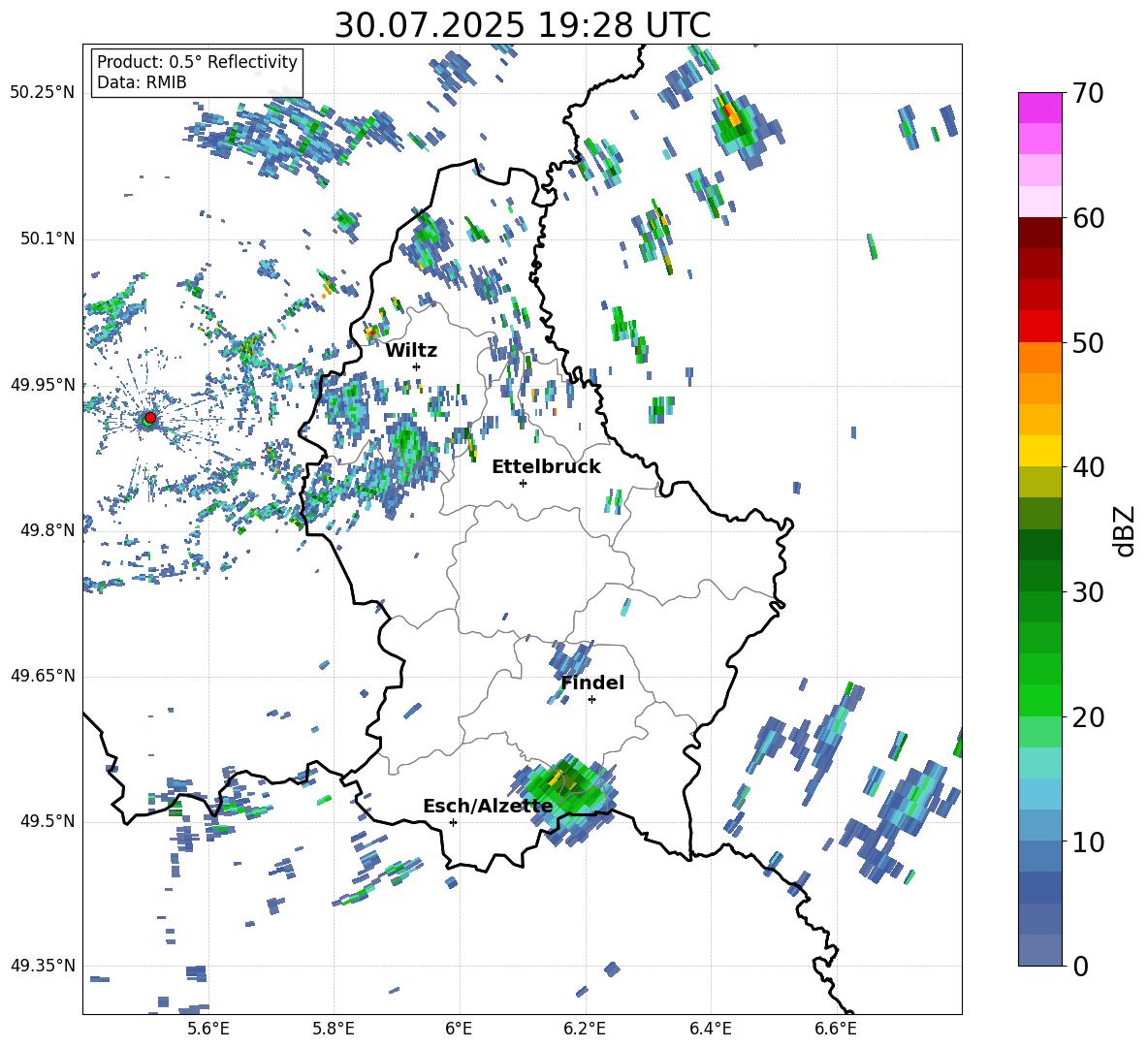The width and height of the screenshot is (1148, 1048).
Task: Click the magenta top colorbar segment
Action: click(1040, 108)
